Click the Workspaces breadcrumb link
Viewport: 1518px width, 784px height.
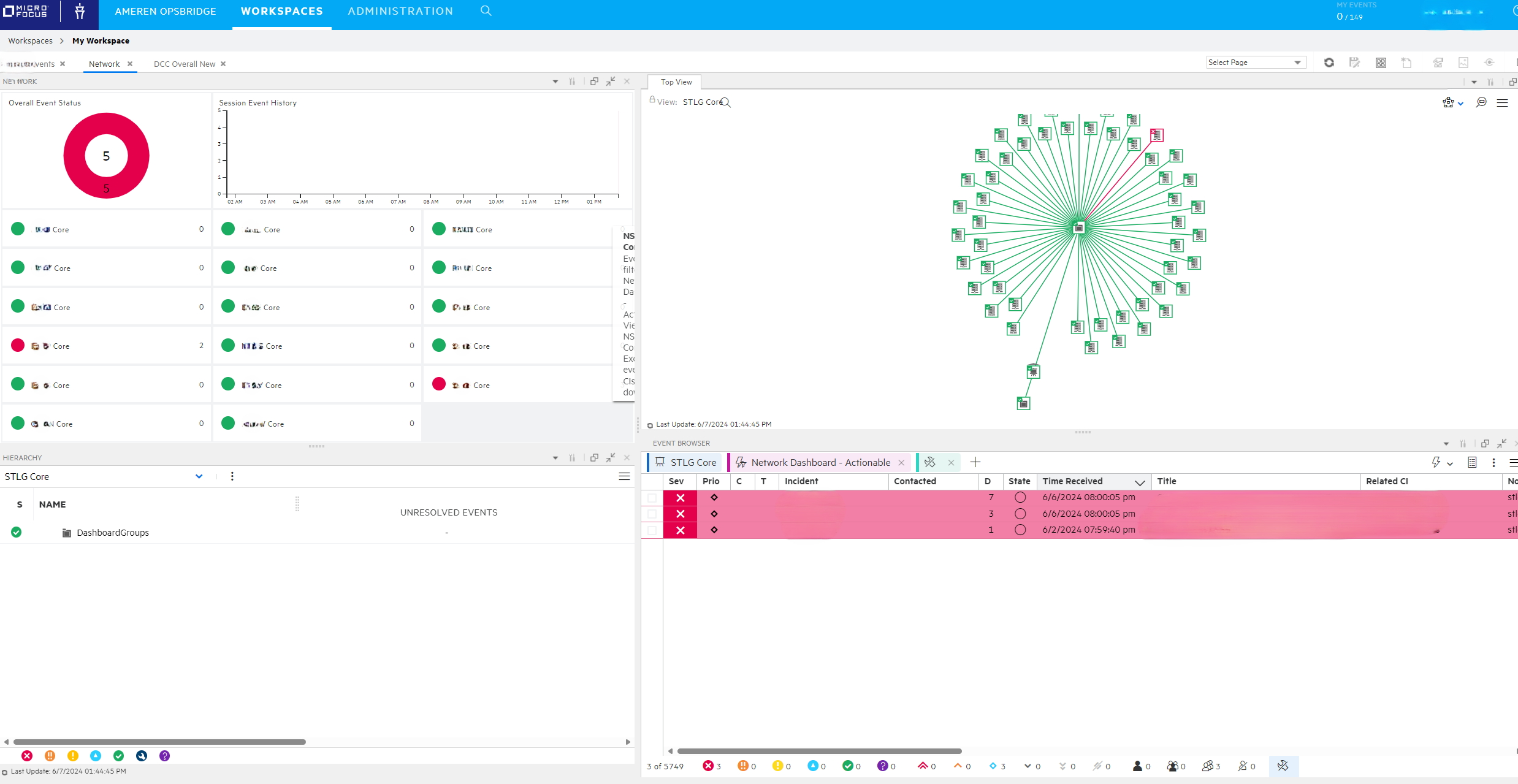tap(30, 40)
